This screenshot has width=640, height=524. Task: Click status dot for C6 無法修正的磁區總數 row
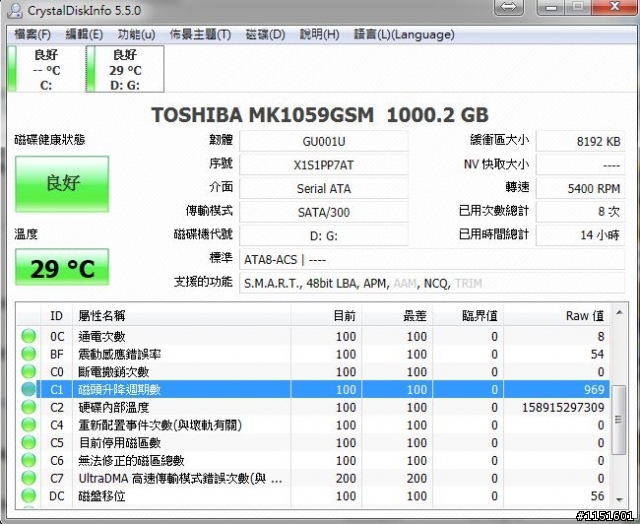point(29,460)
